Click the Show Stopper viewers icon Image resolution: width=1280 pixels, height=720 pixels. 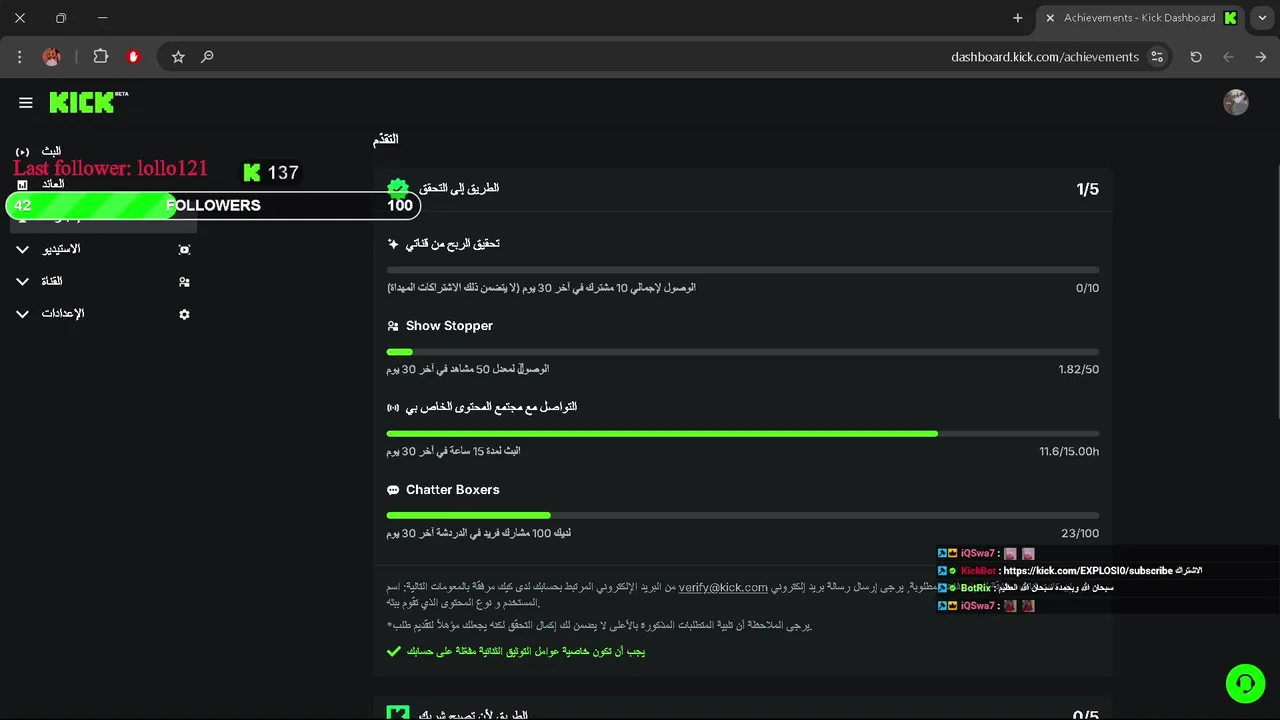(x=393, y=326)
